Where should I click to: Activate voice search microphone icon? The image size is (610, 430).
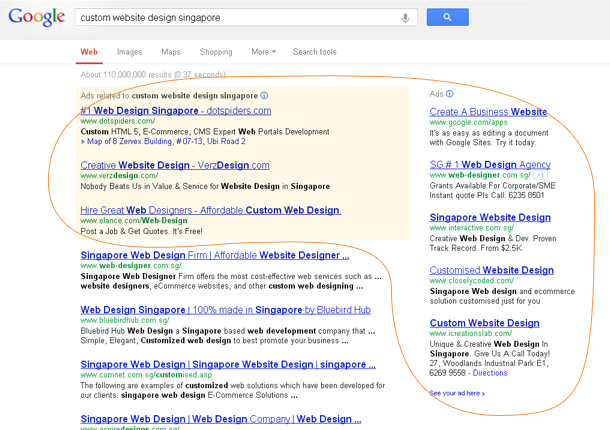coord(405,18)
